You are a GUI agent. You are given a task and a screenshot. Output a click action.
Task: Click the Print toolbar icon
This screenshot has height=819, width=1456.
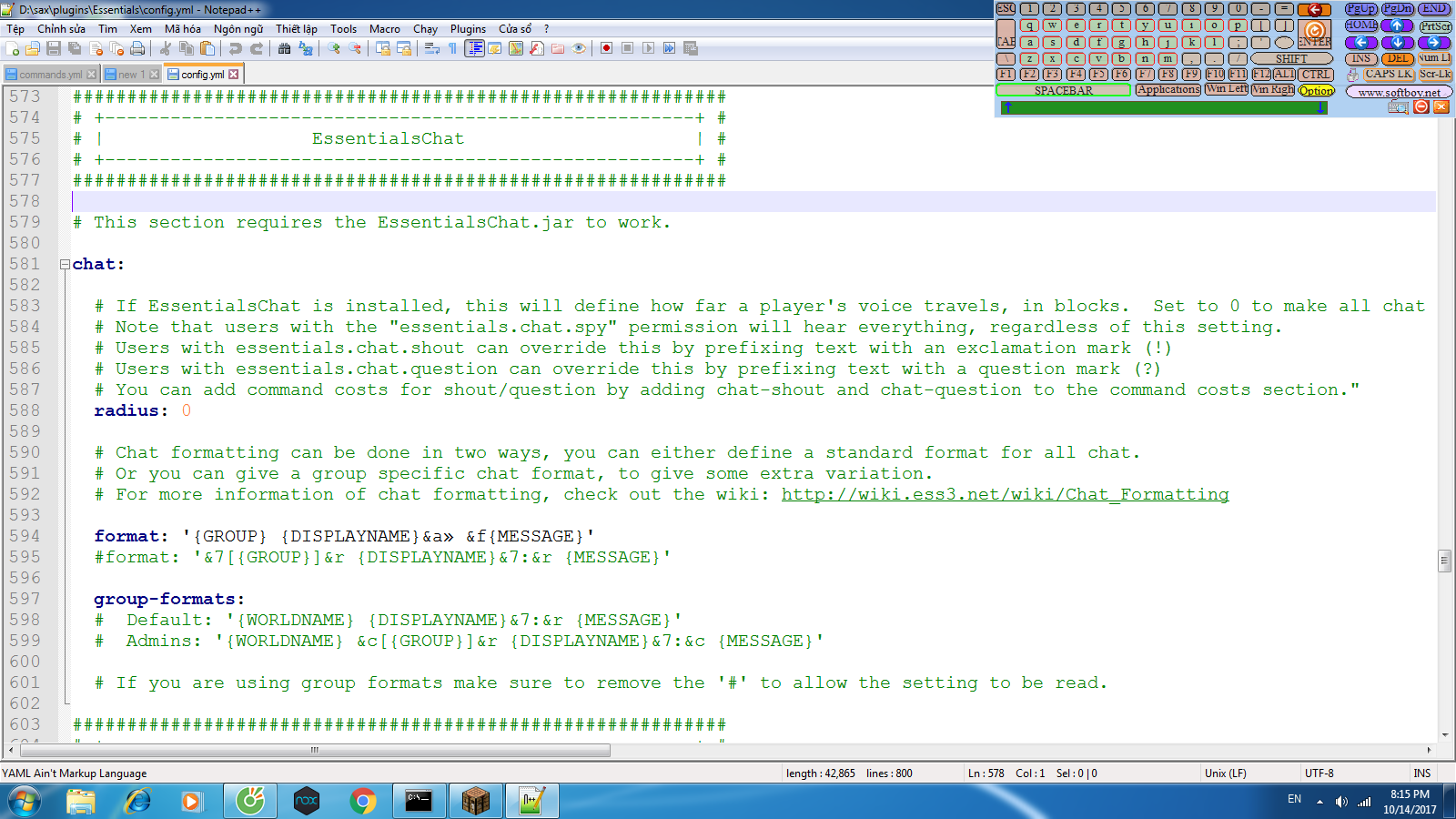[137, 48]
